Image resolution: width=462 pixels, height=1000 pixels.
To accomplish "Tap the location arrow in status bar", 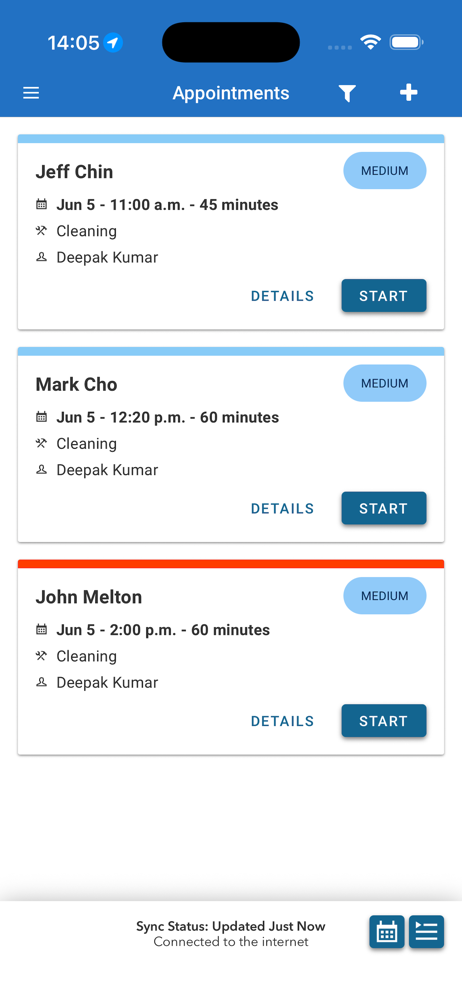I will click(x=113, y=43).
